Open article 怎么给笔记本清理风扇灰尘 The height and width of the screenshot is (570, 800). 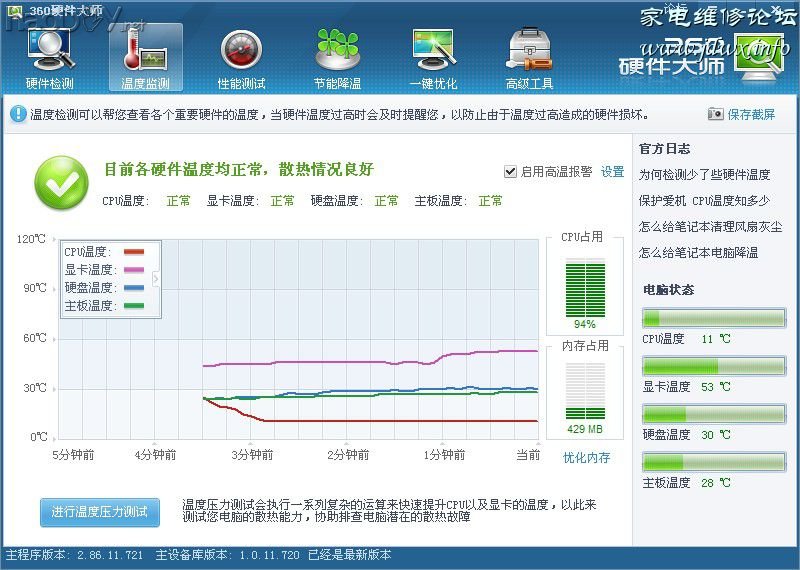[x=710, y=227]
